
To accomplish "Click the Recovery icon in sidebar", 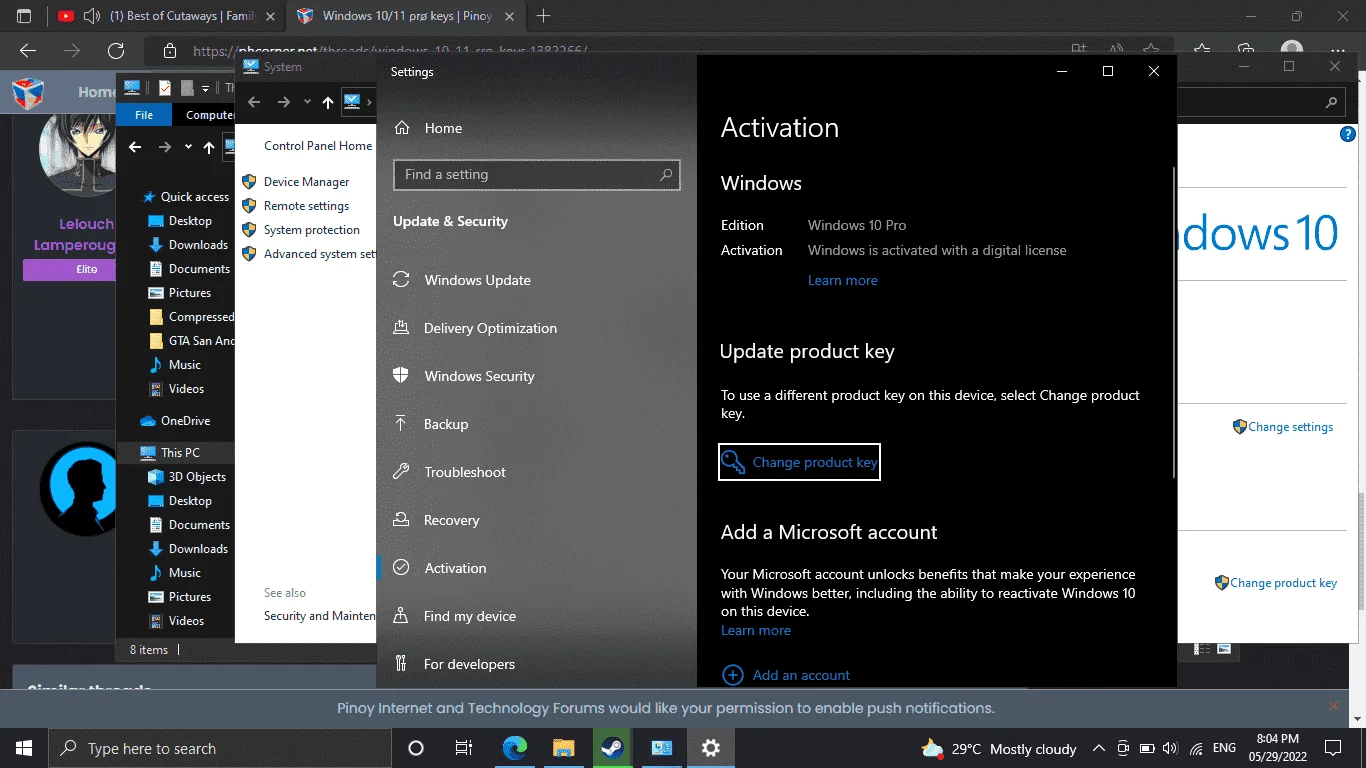I will coord(401,520).
